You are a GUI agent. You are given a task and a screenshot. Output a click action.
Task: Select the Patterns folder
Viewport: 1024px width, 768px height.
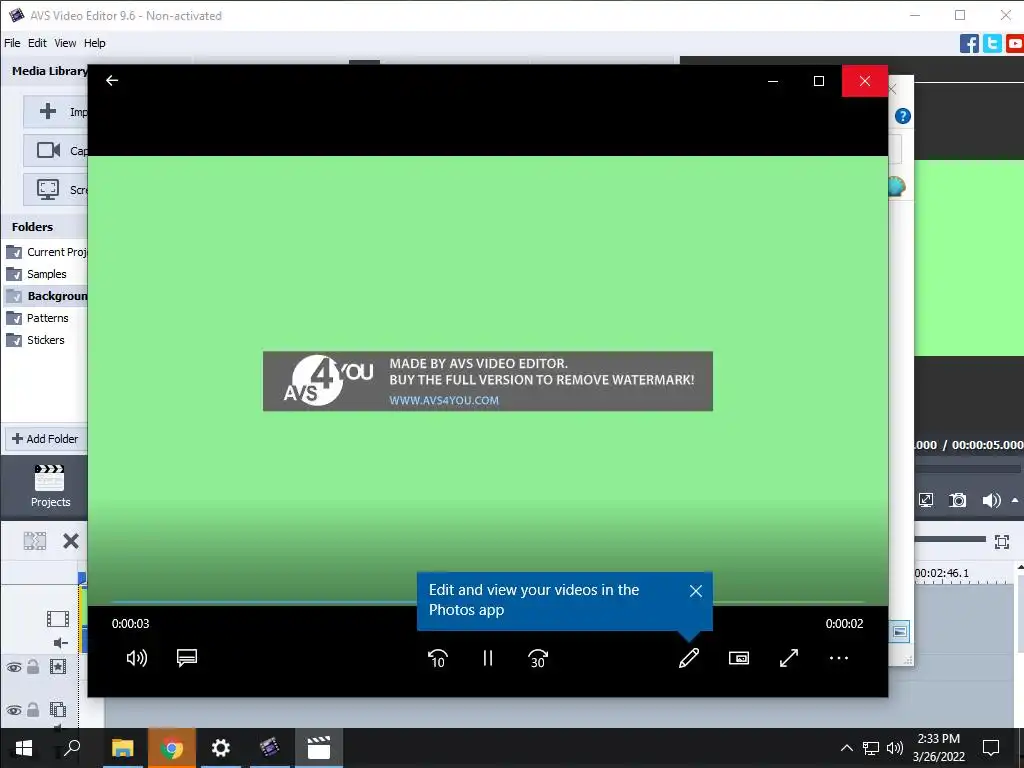pyautogui.click(x=37, y=318)
